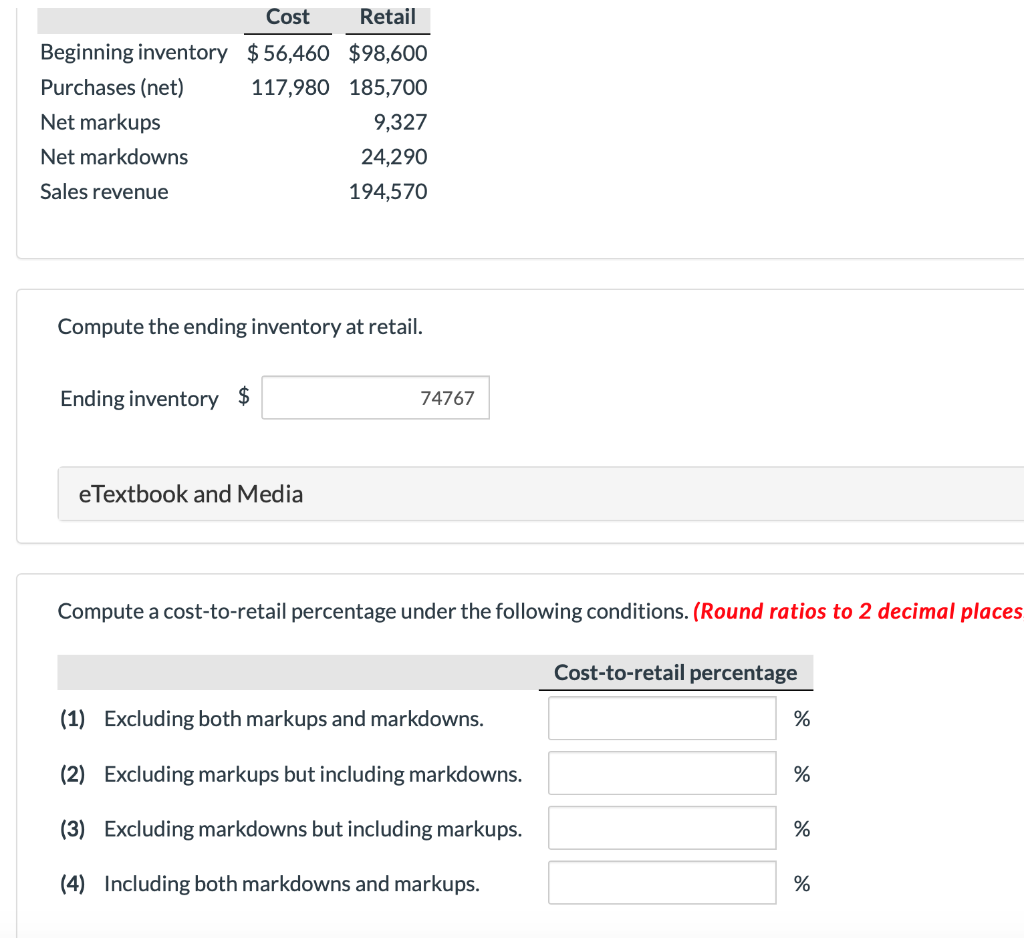Click the 24,290 net markdowns value
The height and width of the screenshot is (938, 1024).
[x=394, y=157]
